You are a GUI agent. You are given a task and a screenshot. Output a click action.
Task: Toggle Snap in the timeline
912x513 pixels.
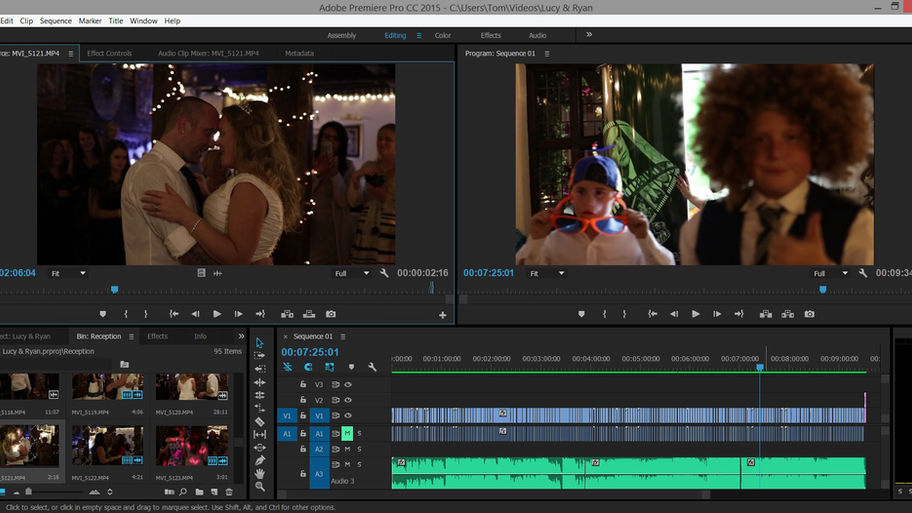pyautogui.click(x=308, y=367)
